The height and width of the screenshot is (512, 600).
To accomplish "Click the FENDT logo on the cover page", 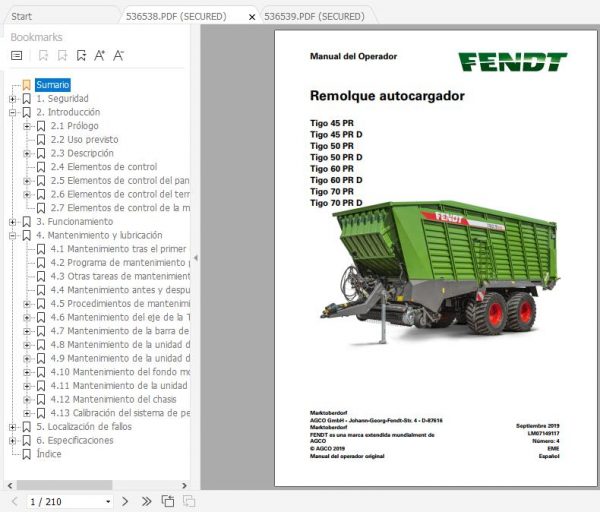I will pos(513,62).
